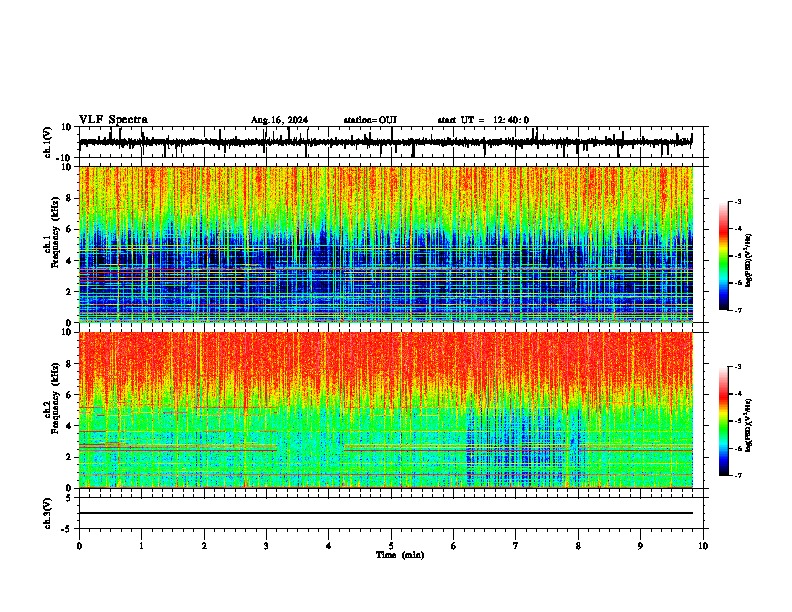Click the ch.2 color scale bar
The width and height of the screenshot is (792, 612).
coord(724,421)
